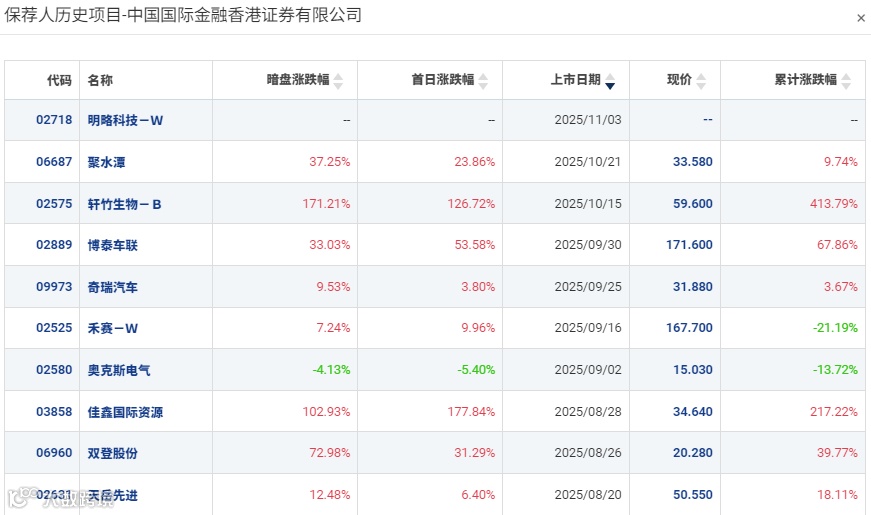Click listing date 2025/09/16

(x=588, y=328)
